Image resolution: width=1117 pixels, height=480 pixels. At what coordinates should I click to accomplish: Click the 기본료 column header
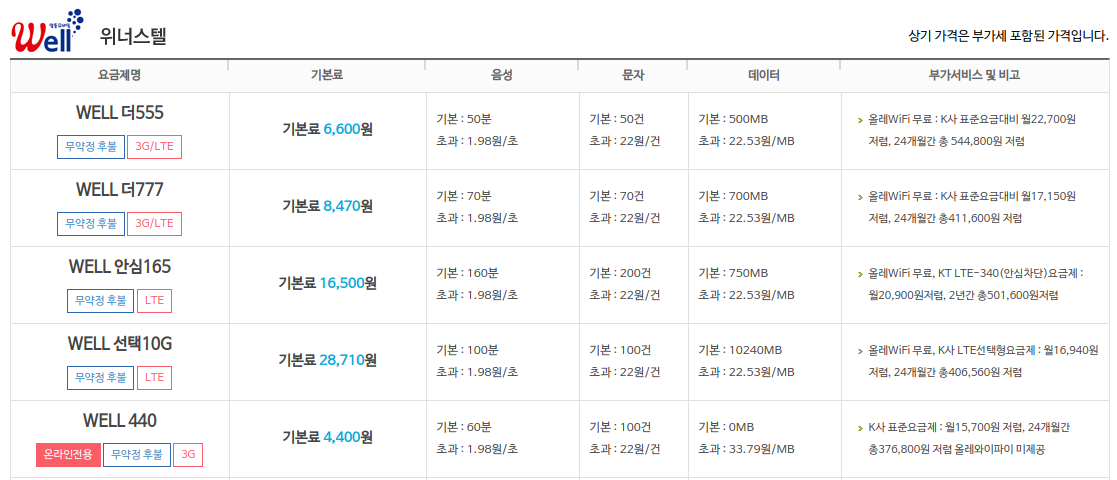(327, 75)
